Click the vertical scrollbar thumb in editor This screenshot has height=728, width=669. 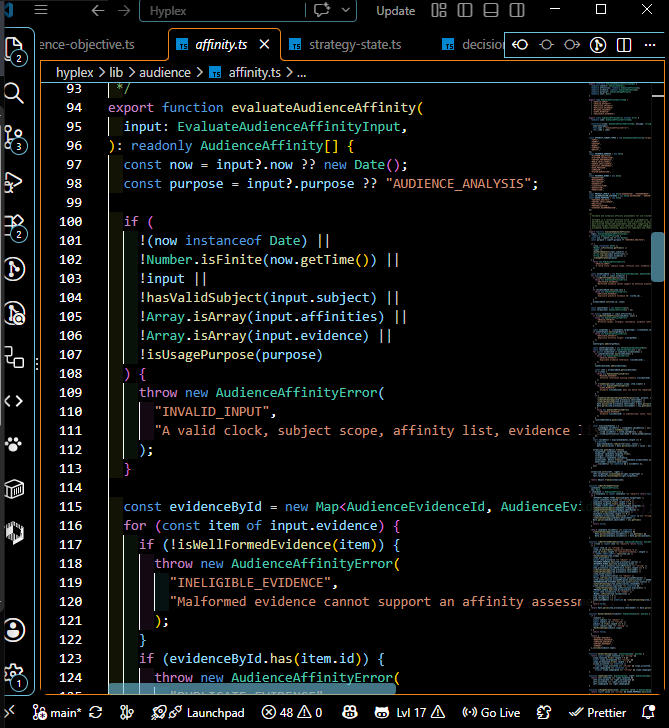(x=657, y=257)
